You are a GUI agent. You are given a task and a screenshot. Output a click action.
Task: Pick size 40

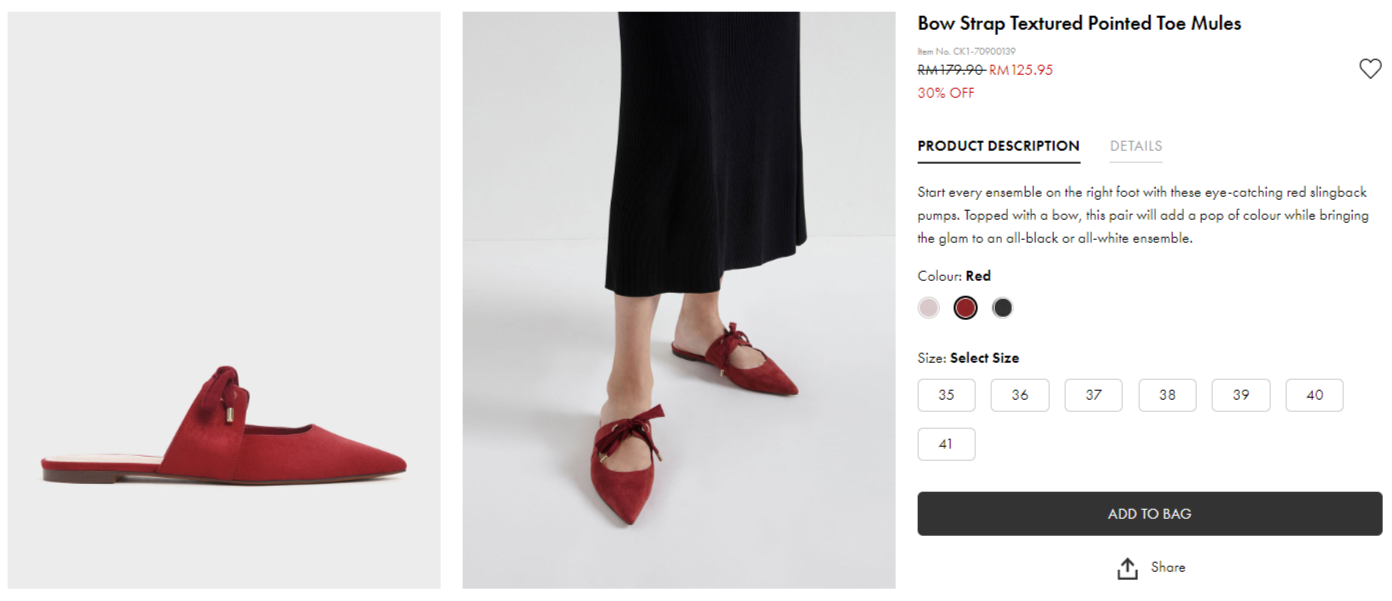pos(1314,395)
